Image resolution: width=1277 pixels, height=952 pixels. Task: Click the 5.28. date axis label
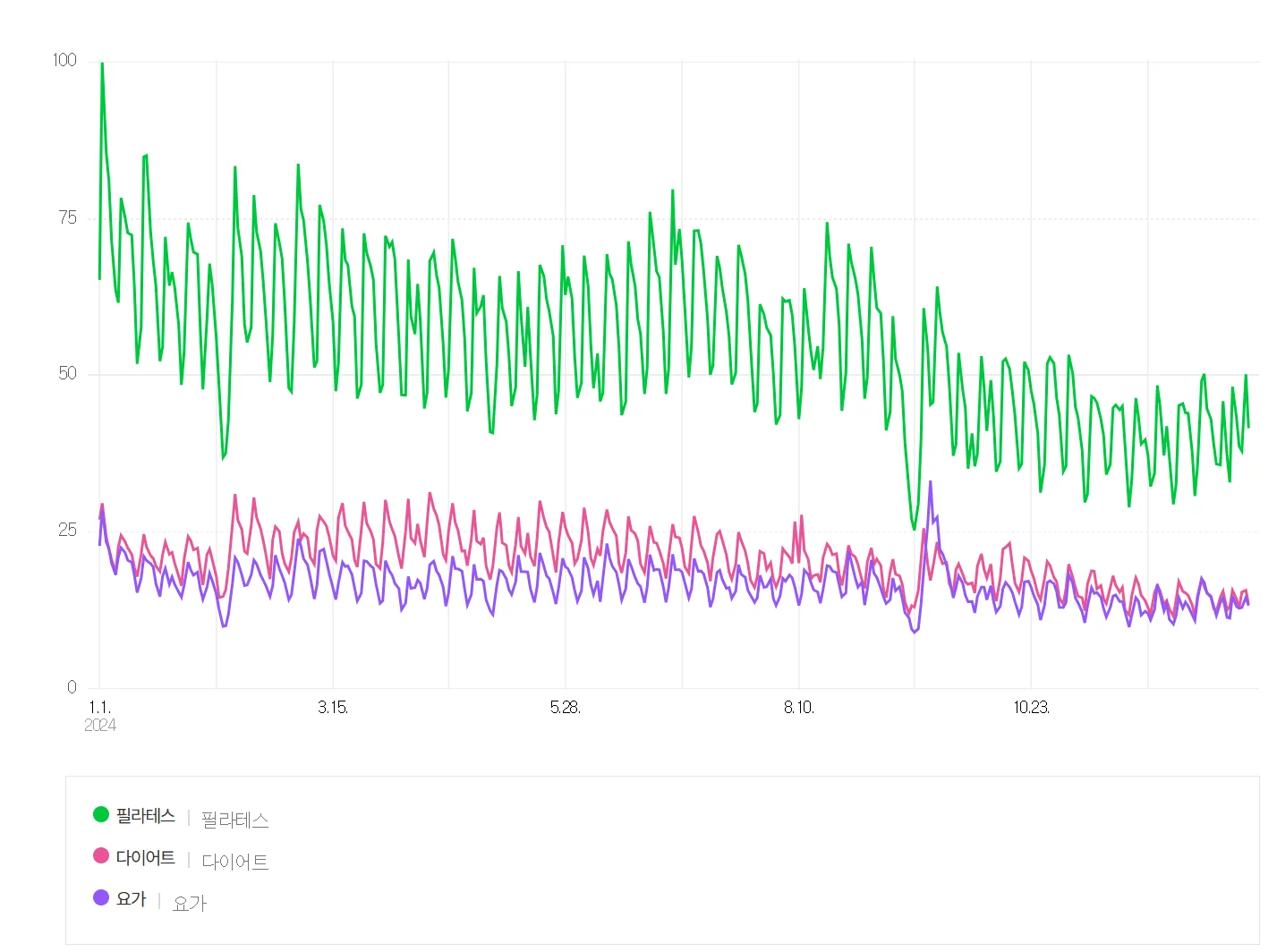tap(565, 707)
